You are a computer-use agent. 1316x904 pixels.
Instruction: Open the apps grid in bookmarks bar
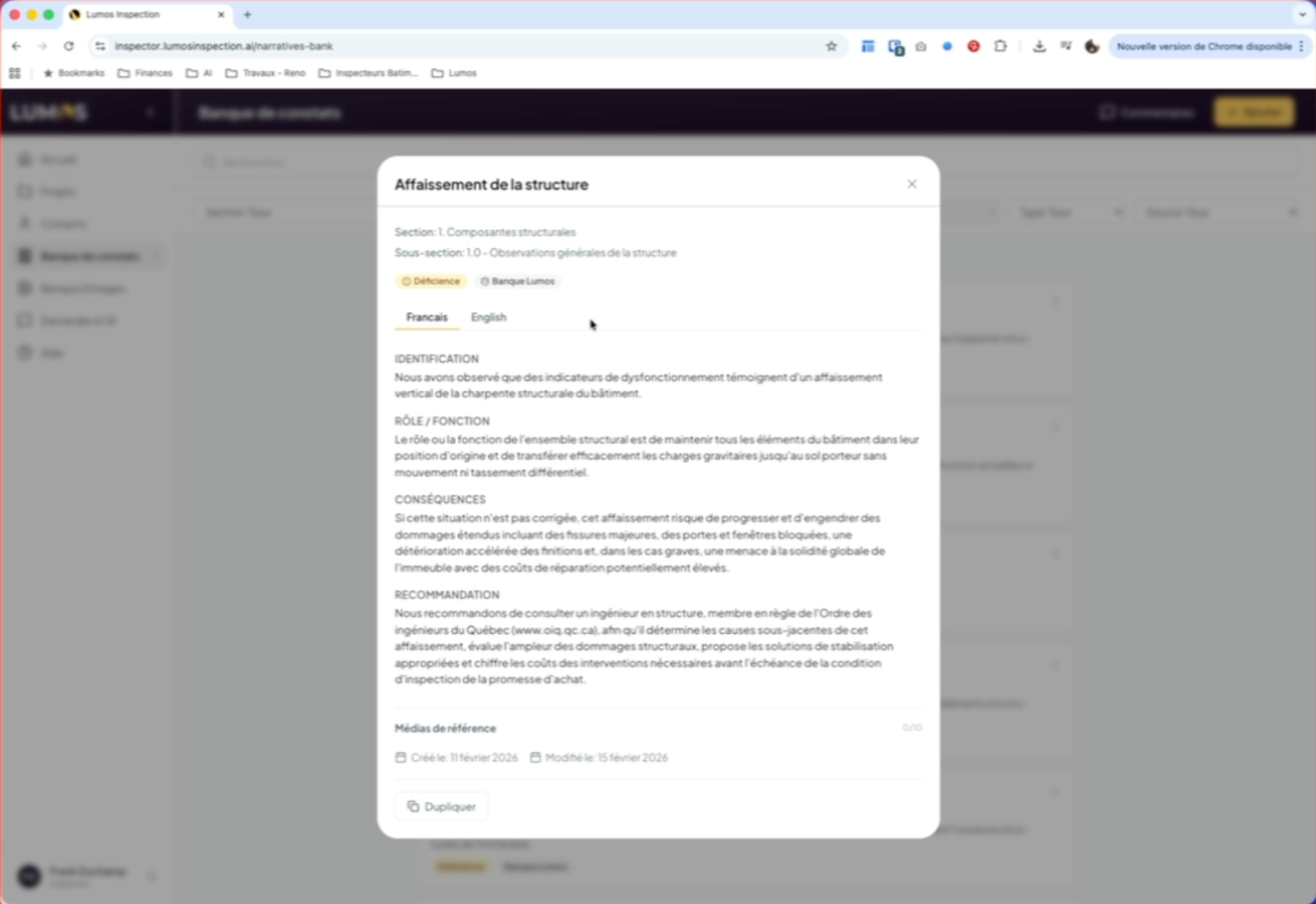(x=15, y=73)
